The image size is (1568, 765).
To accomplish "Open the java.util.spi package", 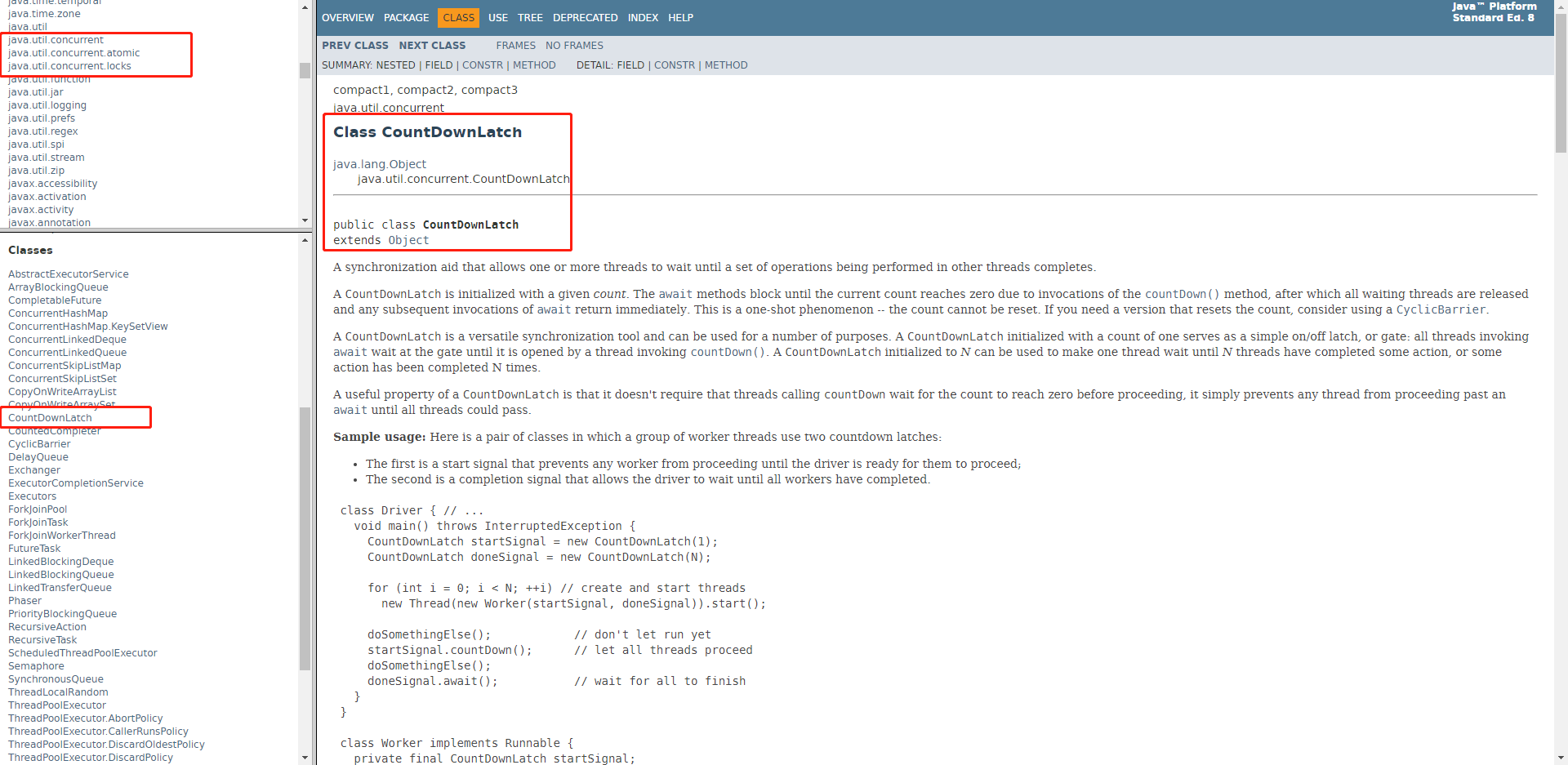I will click(x=36, y=145).
